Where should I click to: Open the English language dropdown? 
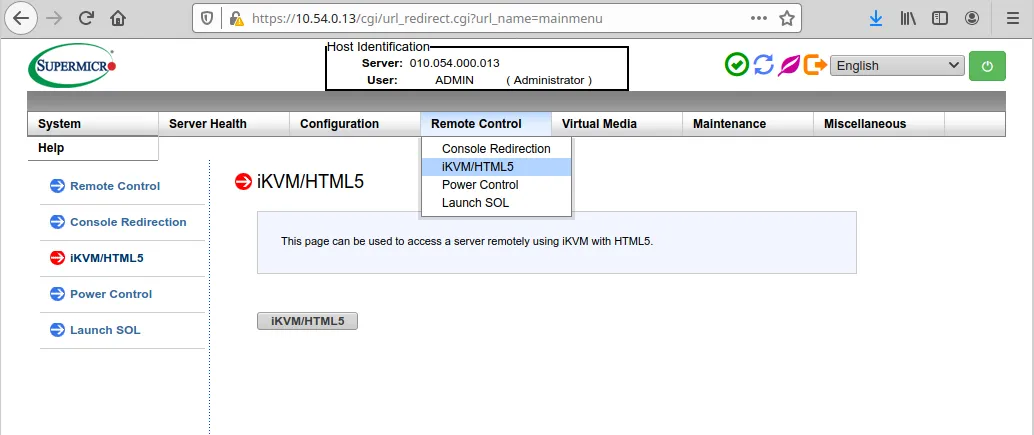coord(897,65)
